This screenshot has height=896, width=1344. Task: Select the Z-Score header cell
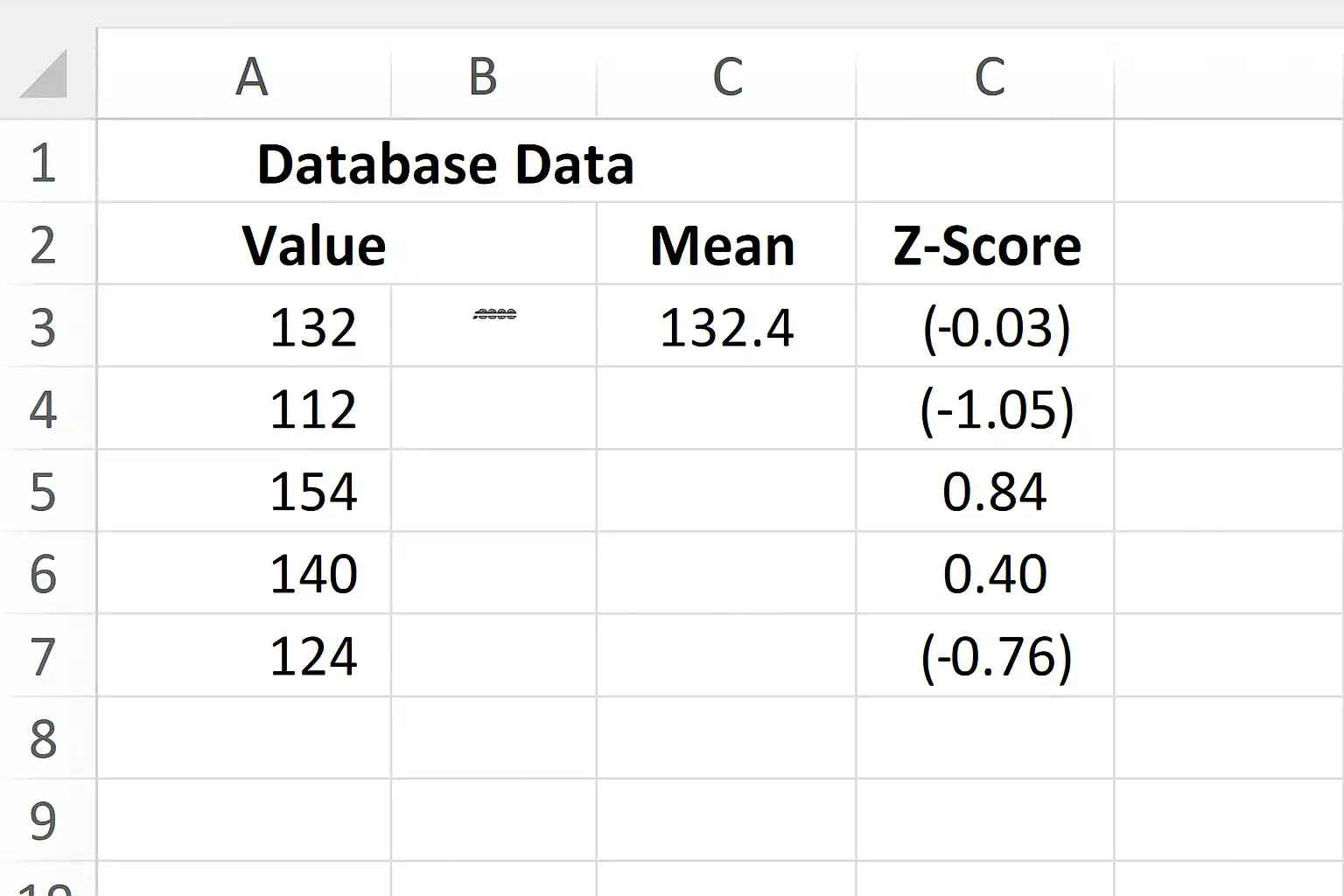tap(985, 244)
